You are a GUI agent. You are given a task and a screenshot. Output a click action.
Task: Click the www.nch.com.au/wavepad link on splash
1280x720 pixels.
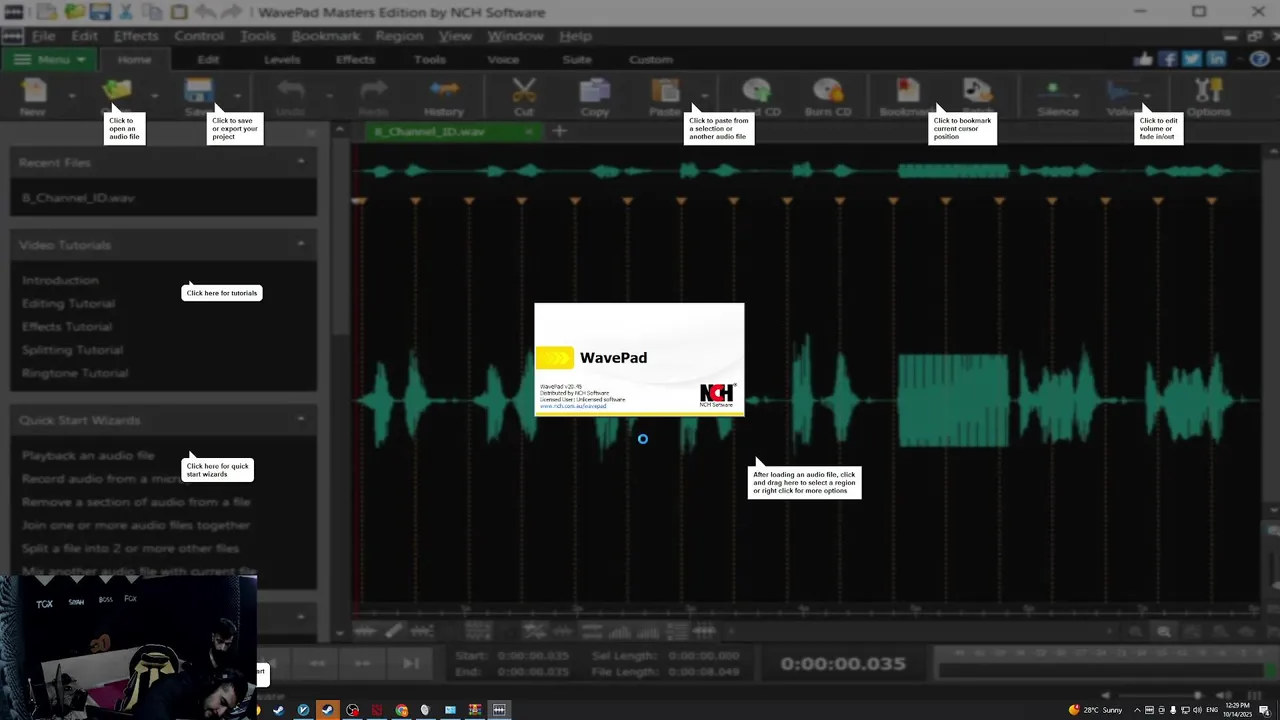tap(573, 406)
